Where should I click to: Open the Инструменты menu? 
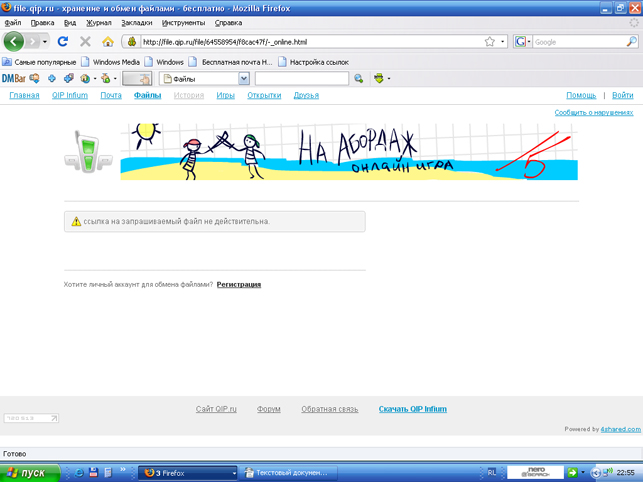pos(183,22)
